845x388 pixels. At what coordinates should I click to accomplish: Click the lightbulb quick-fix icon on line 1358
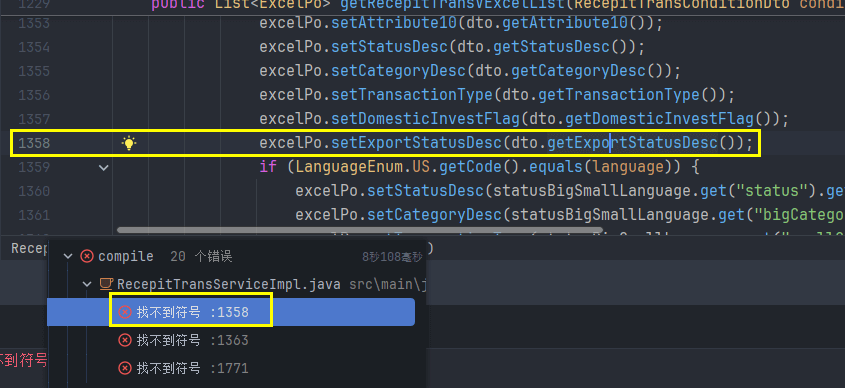coord(129,143)
